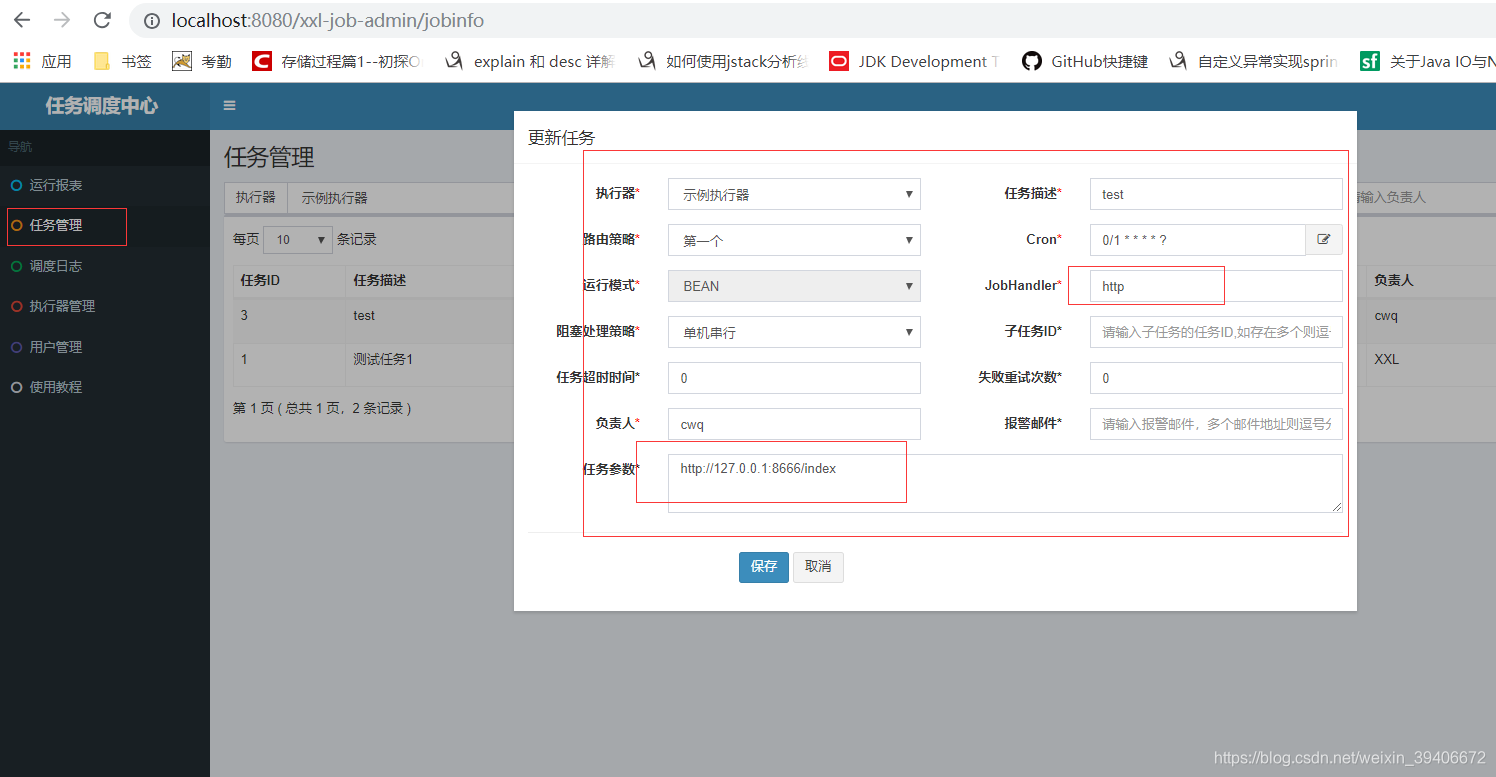The width and height of the screenshot is (1496, 777).
Task: Click the 子任务ID input field
Action: tap(1216, 332)
